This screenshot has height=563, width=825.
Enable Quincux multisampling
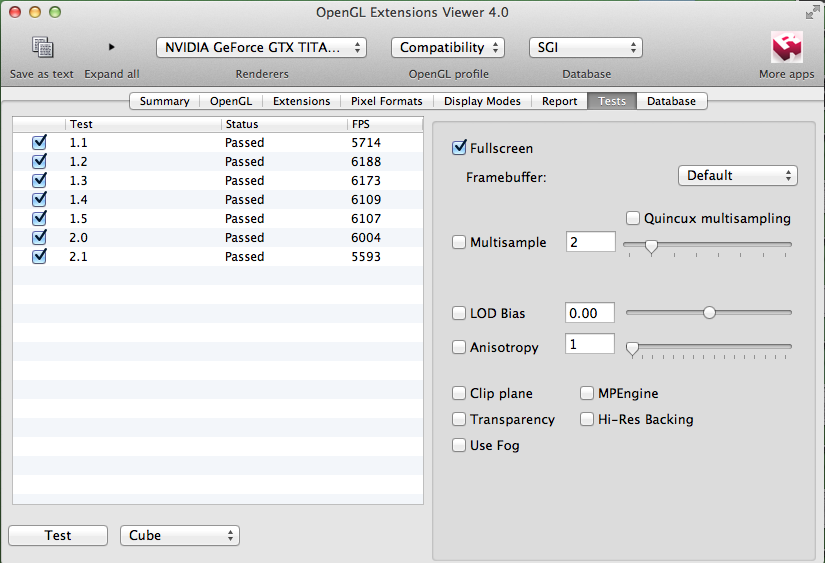click(x=633, y=218)
